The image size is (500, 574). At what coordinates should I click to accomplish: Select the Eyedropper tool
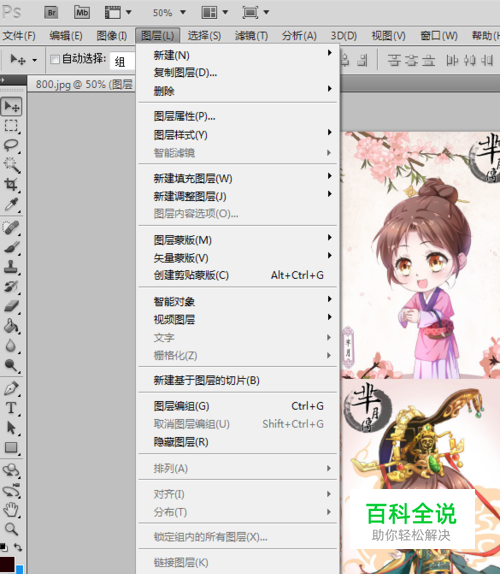[11, 204]
